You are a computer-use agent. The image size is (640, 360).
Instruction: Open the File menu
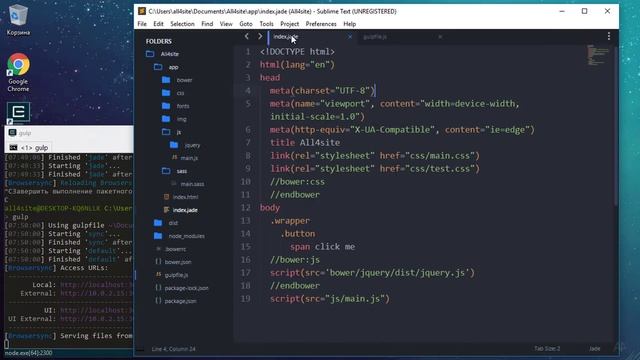coord(142,24)
